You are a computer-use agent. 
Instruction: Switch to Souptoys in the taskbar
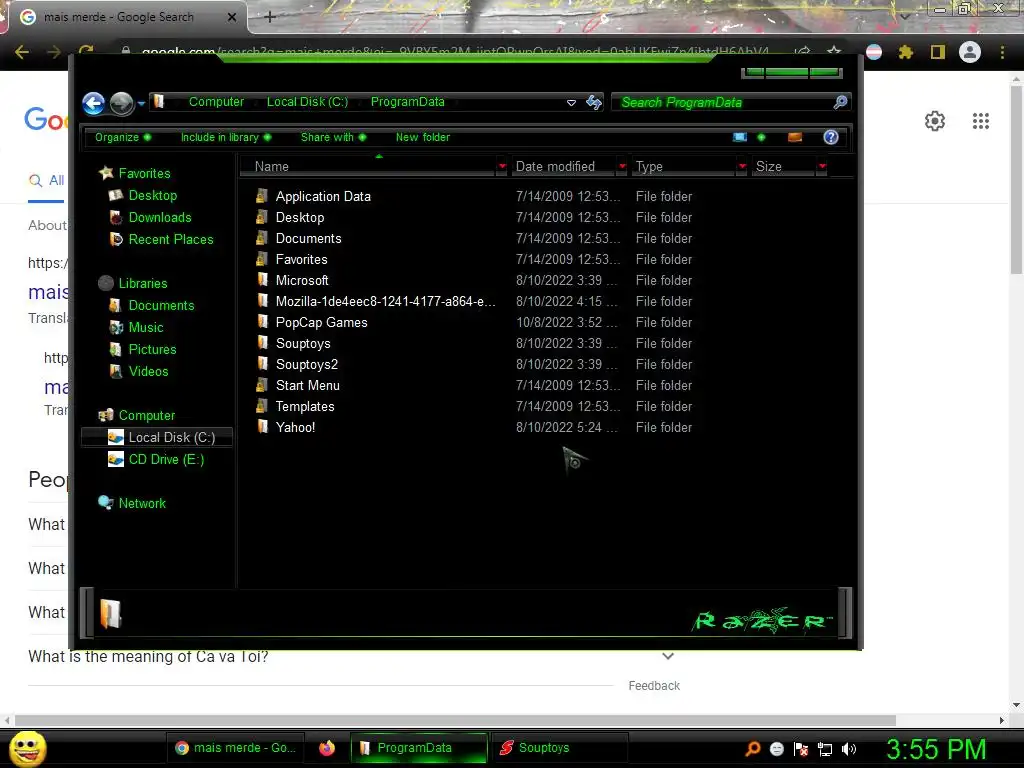559,748
